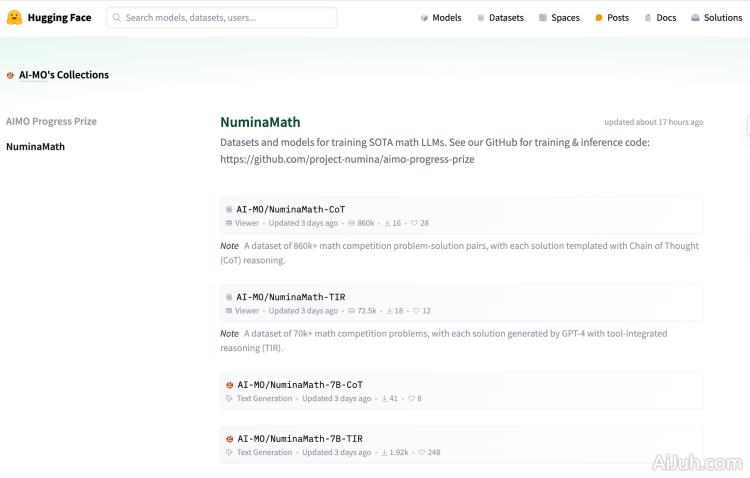Click the Hugging Face emoji logo
This screenshot has height=478, width=750.
click(x=14, y=18)
